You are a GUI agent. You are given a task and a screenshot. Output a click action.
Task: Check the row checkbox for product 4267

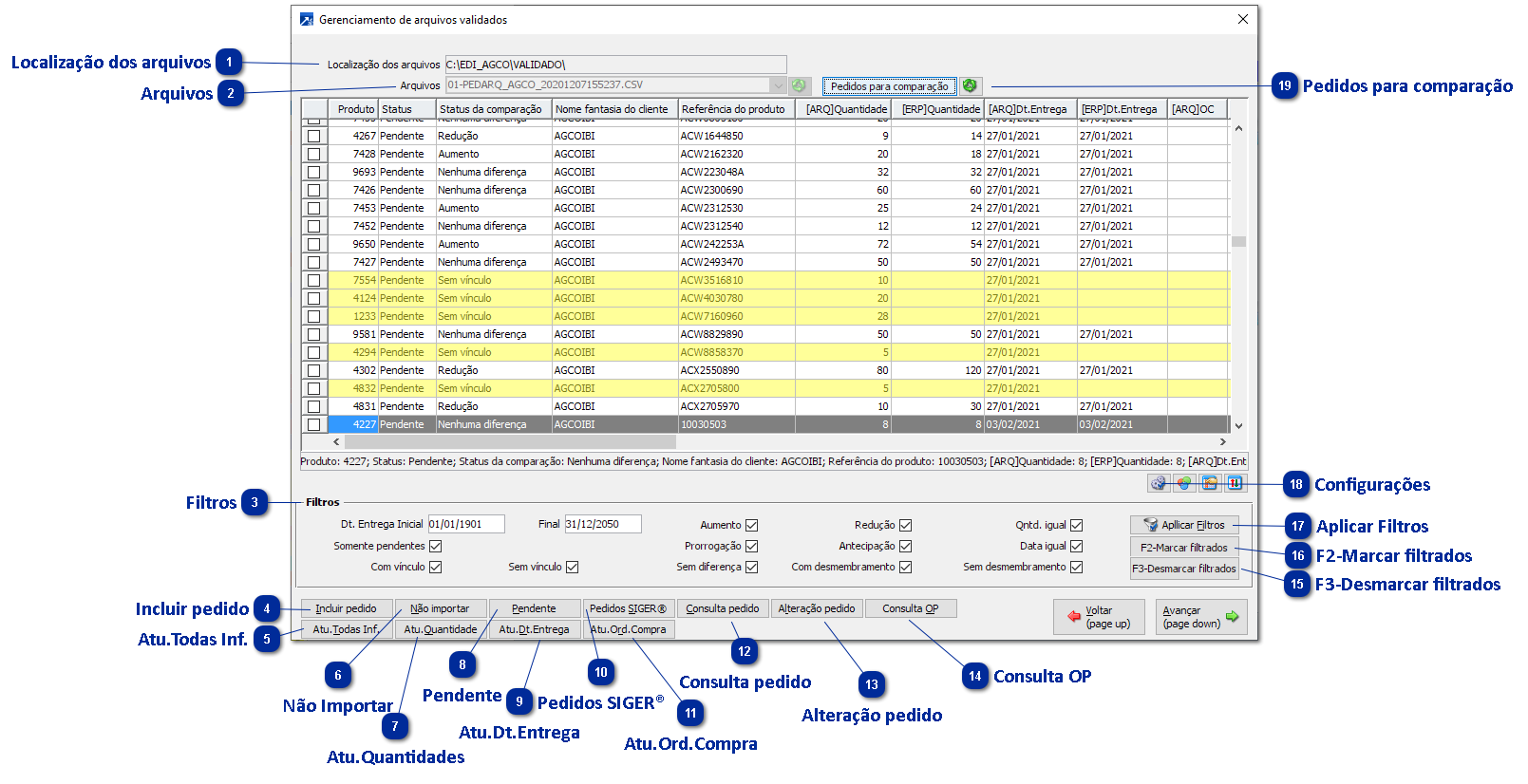tap(314, 137)
